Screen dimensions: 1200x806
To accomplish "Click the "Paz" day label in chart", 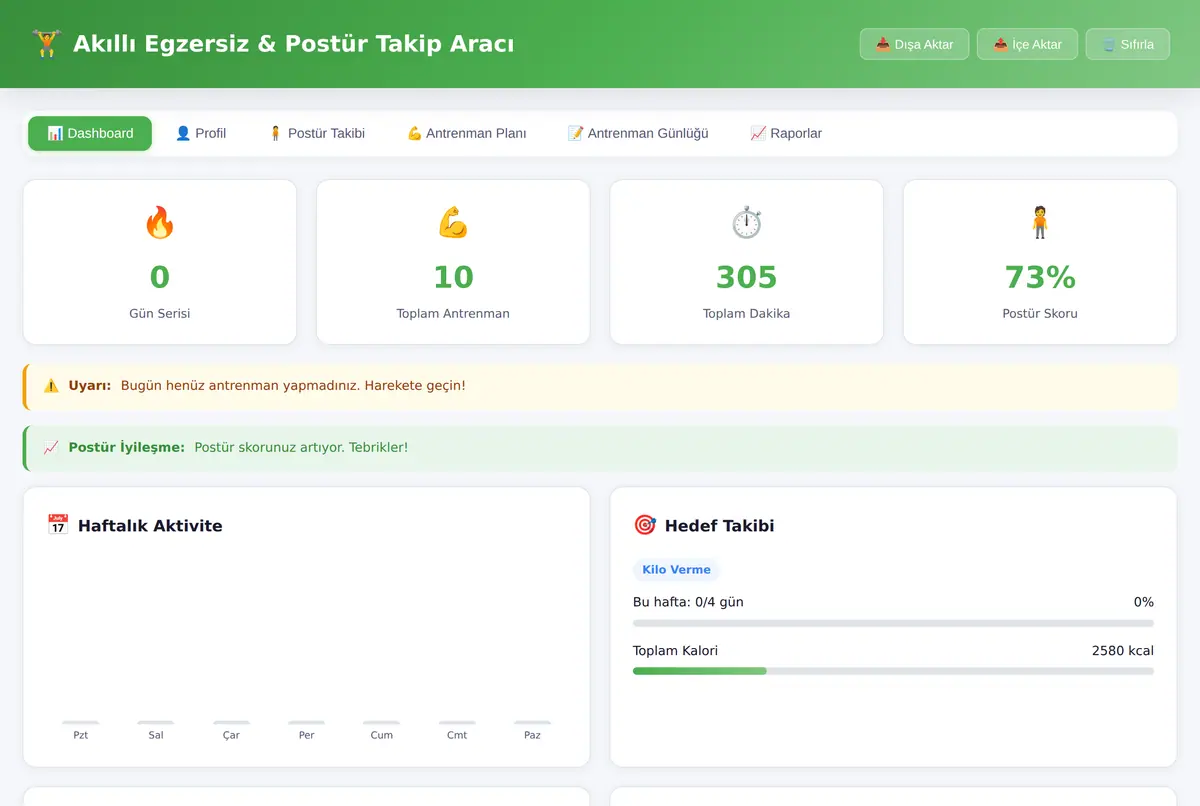I will tap(532, 735).
